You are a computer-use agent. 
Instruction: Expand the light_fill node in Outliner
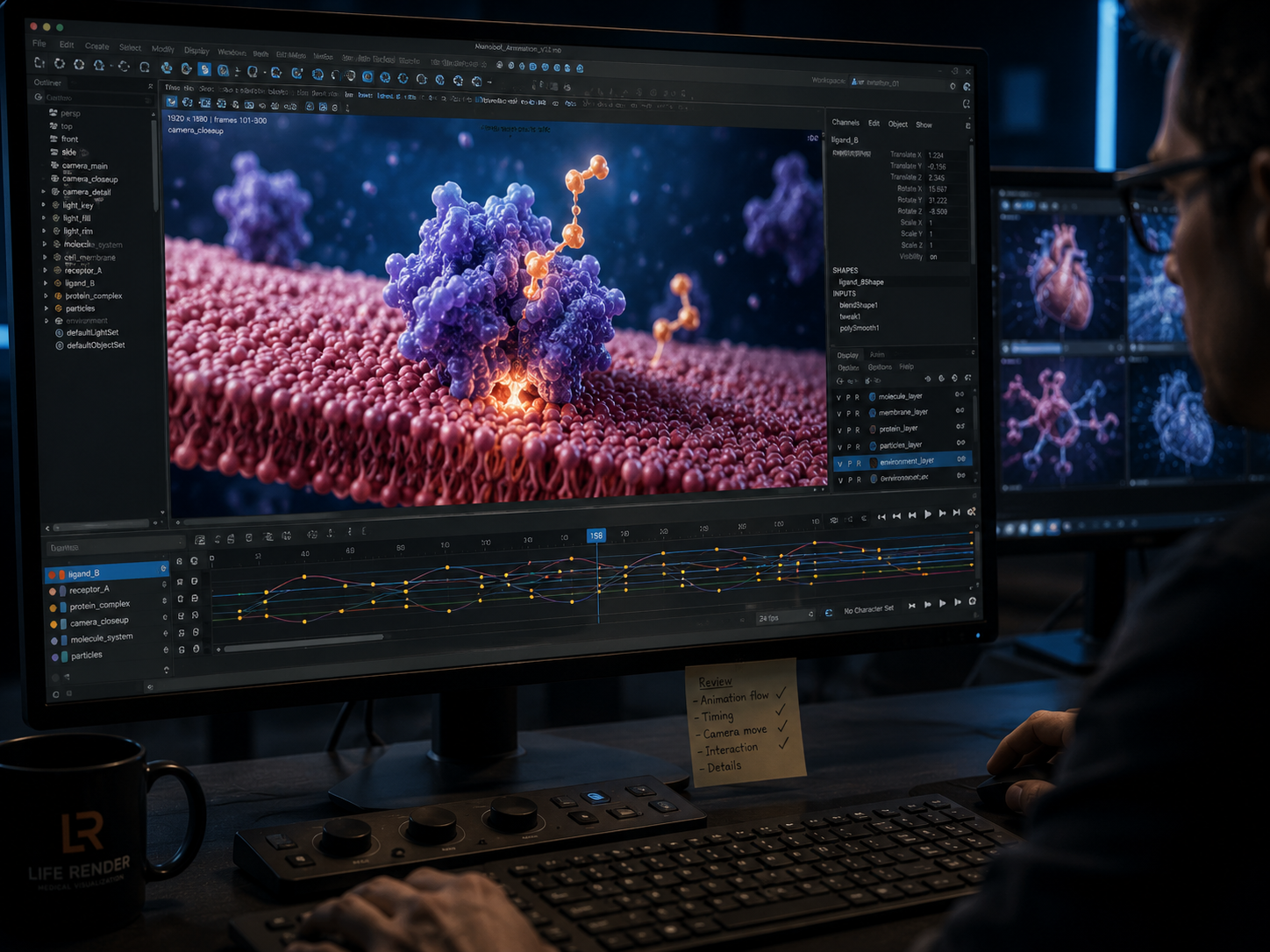44,217
